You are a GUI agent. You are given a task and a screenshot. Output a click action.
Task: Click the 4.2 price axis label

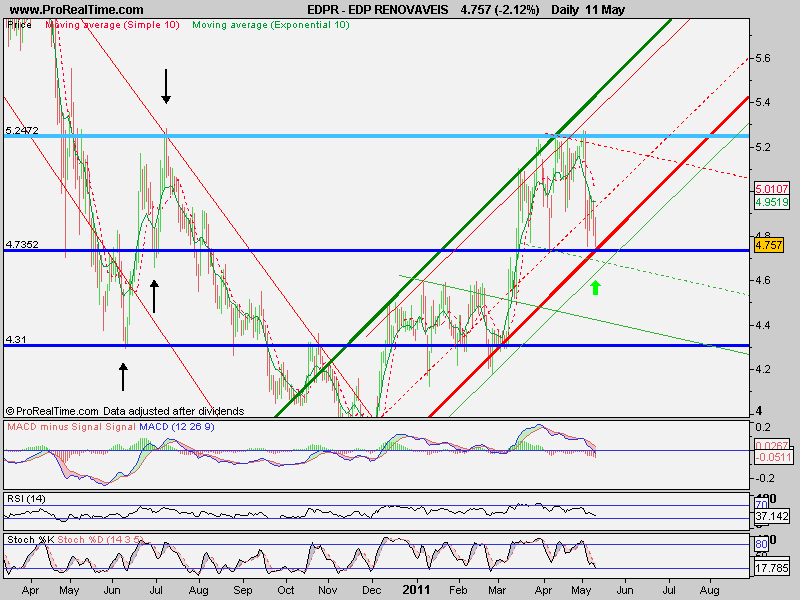[763, 369]
